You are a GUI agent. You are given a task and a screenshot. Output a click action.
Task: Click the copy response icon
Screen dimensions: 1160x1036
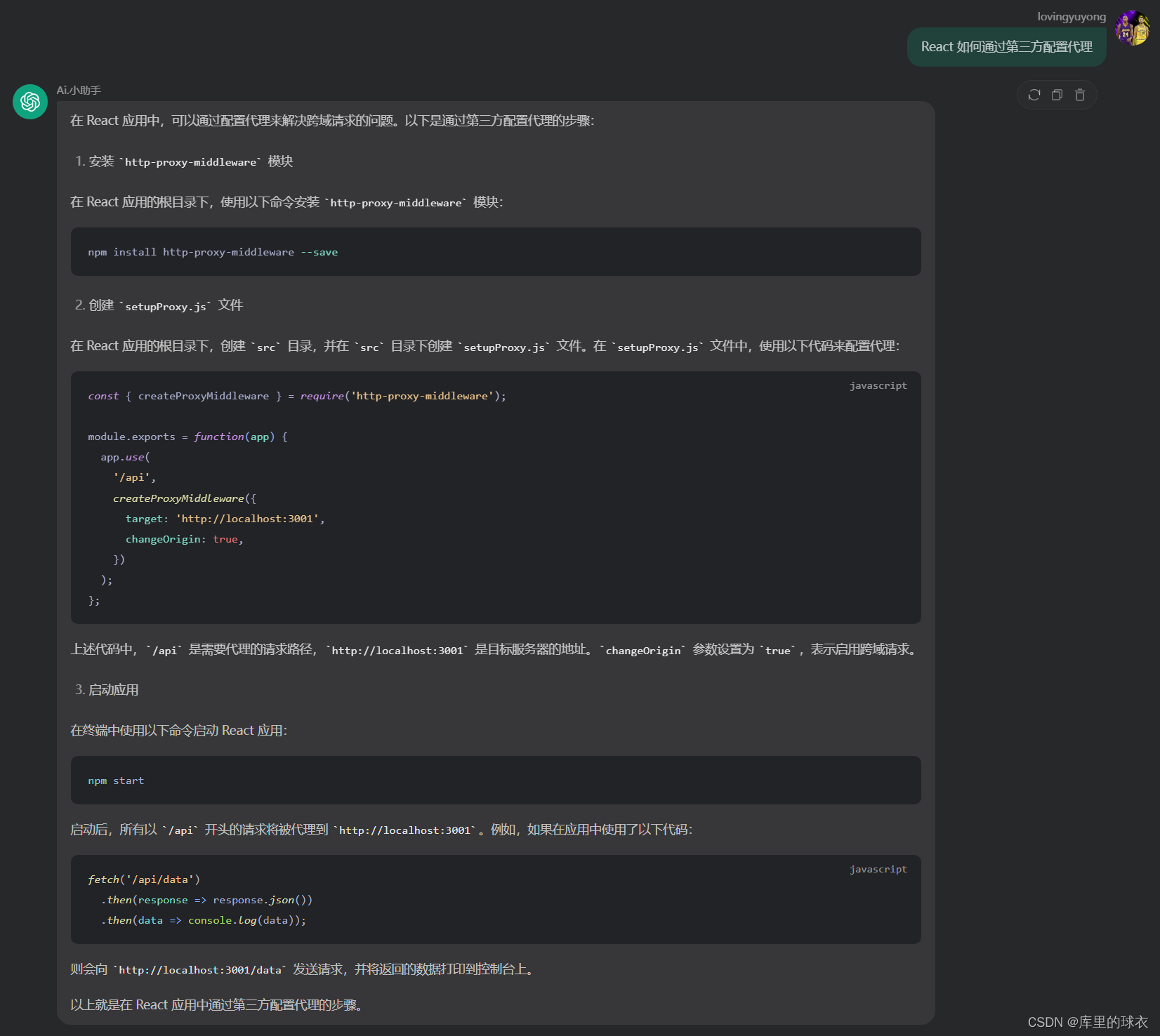coord(1057,95)
